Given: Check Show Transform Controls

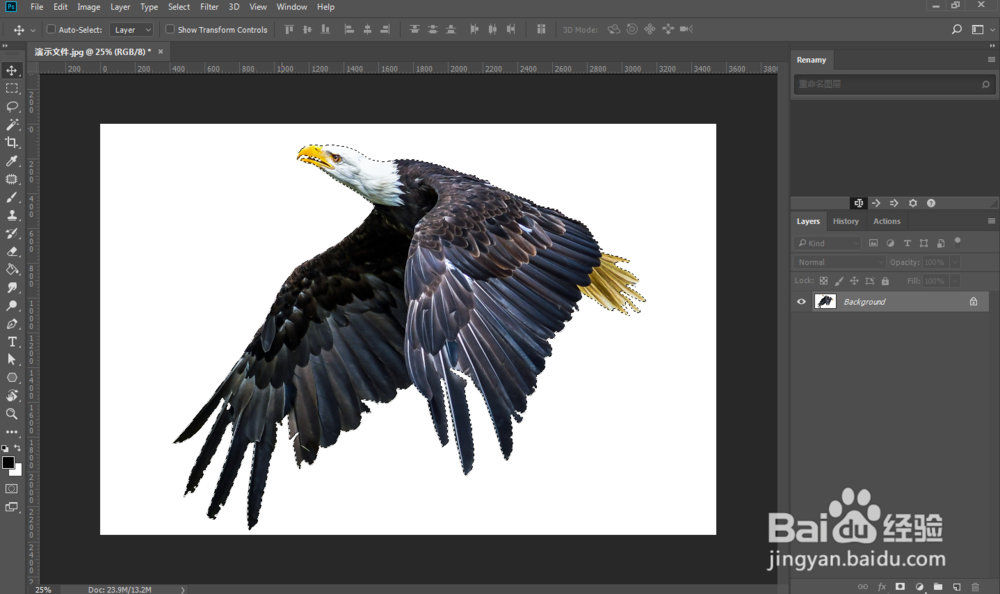Looking at the screenshot, I should (170, 29).
